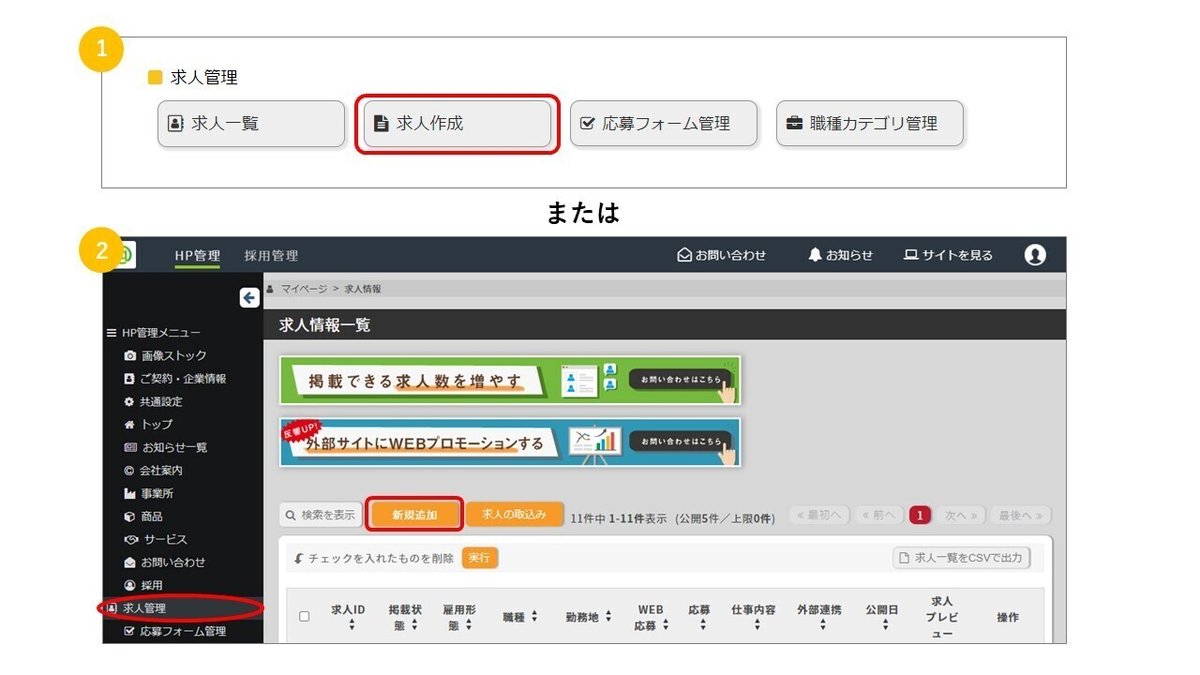Click the 求人の取込み button
Image resolution: width=1200 pixels, height=675 pixels.
514,514
